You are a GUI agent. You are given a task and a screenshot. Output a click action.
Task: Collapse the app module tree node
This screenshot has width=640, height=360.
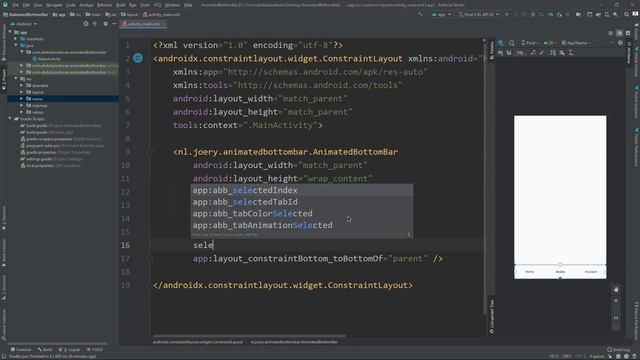coord(11,32)
